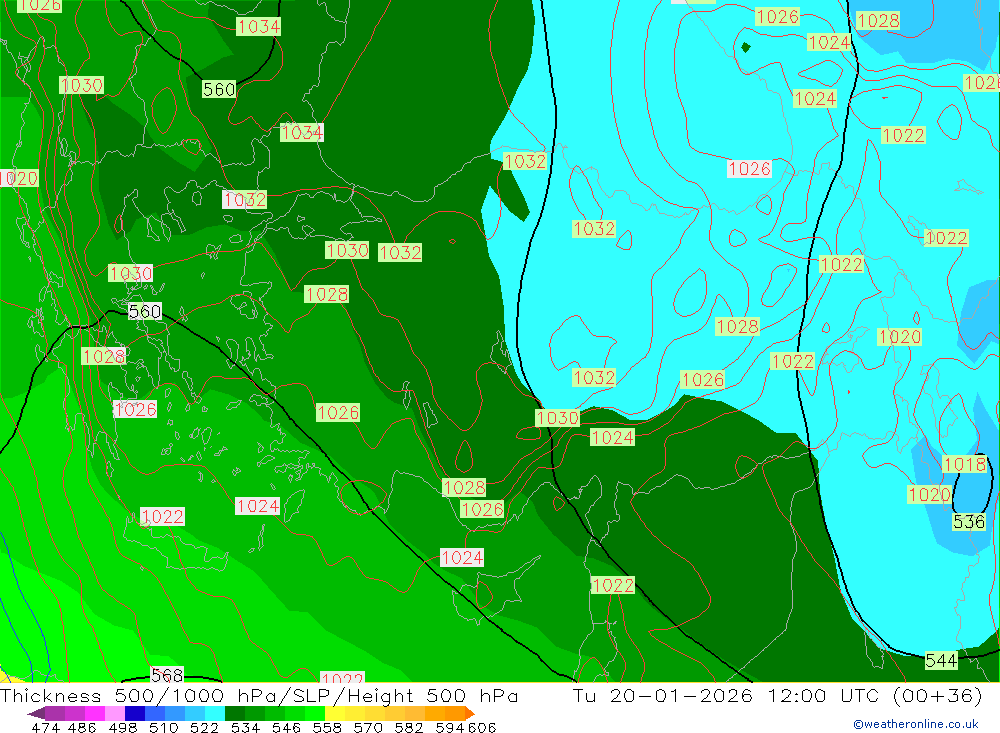1000x733 pixels.
Task: Click the purple arrow at the legend start
Action: (x=36, y=713)
